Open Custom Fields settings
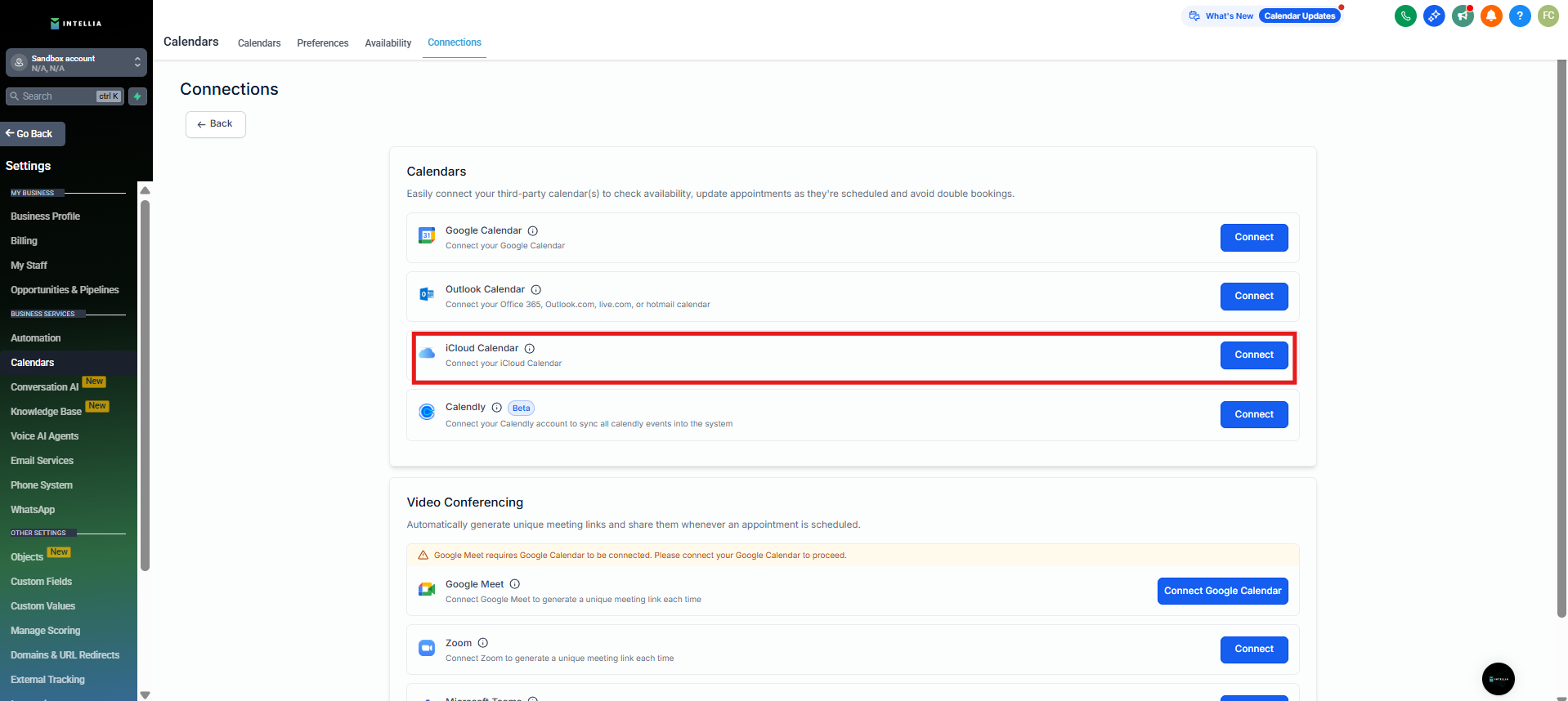This screenshot has width=1568, height=701. coord(42,582)
